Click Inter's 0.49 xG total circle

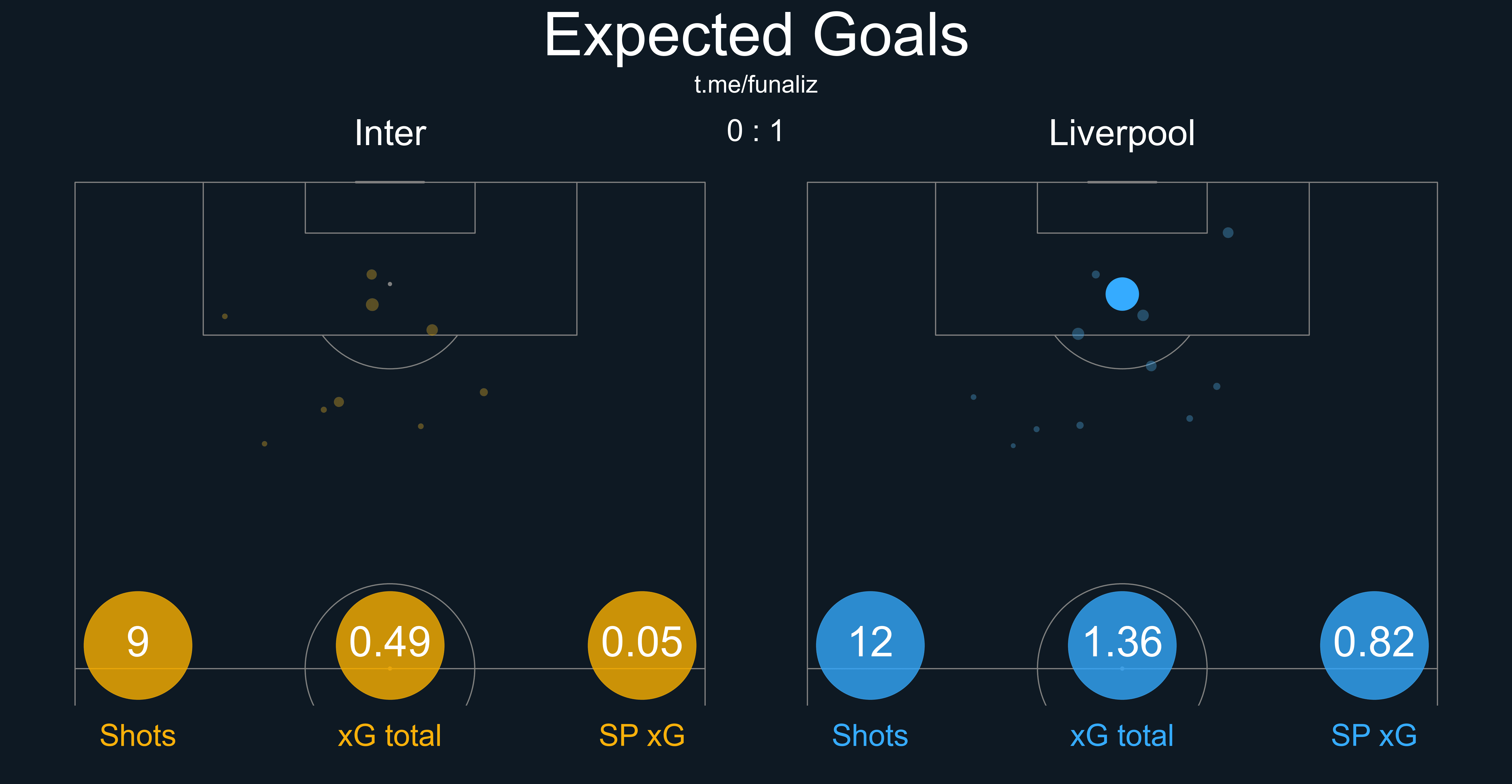click(390, 645)
